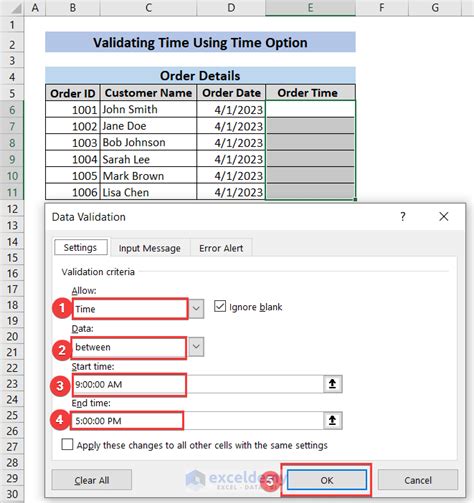The height and width of the screenshot is (503, 474).
Task: Switch to the Input Message tab
Action: tap(150, 248)
